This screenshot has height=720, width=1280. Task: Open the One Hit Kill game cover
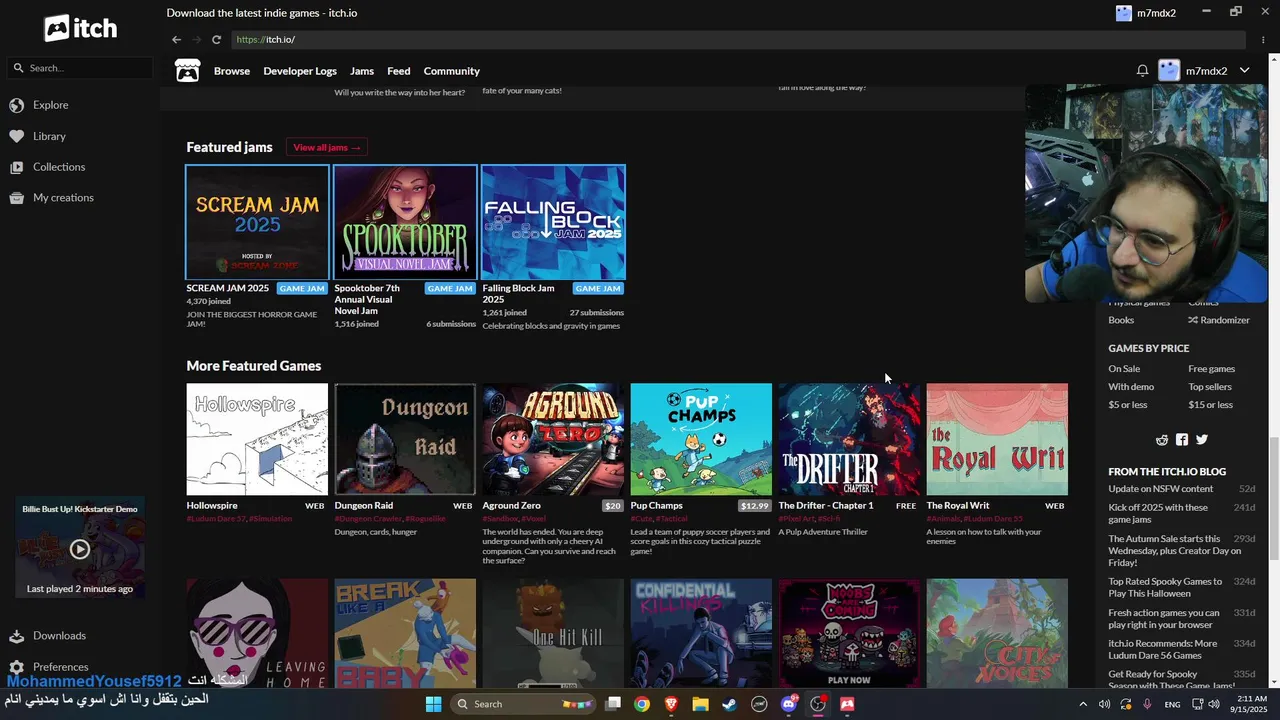tap(553, 634)
